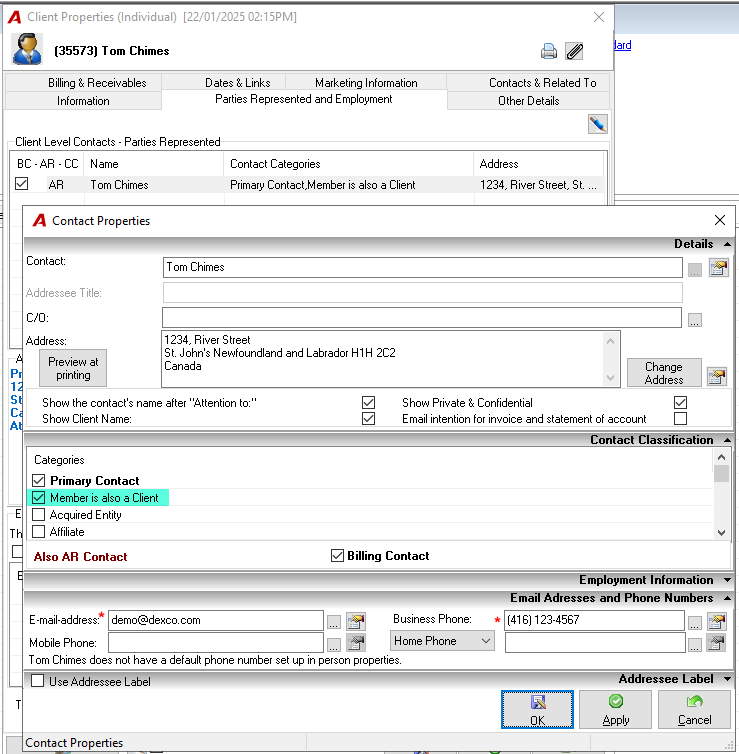The image size is (739, 754).
Task: Click the Contact name input field
Action: (x=423, y=267)
